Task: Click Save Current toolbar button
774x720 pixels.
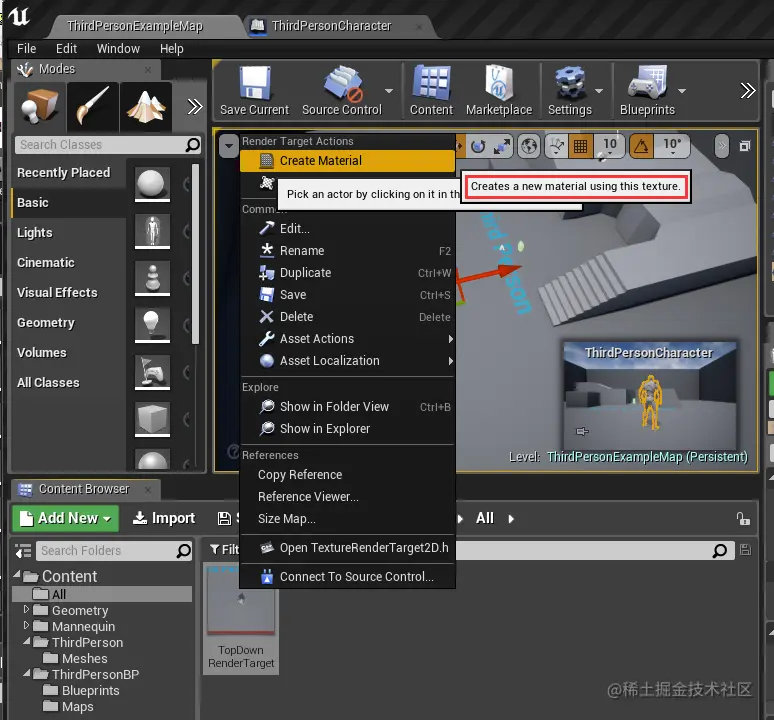Action: pos(254,91)
